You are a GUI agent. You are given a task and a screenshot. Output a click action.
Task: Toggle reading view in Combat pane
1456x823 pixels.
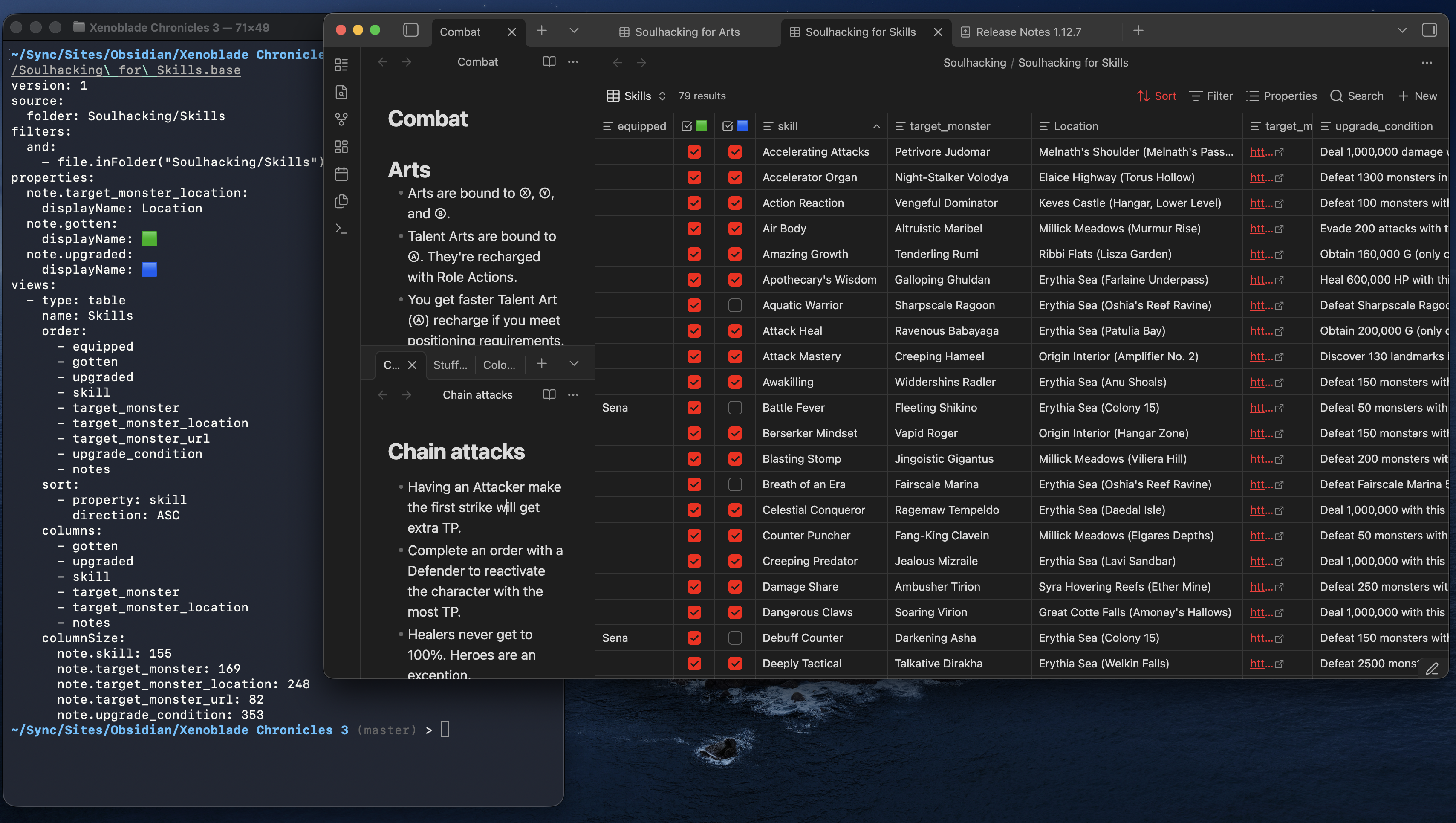[x=549, y=61]
